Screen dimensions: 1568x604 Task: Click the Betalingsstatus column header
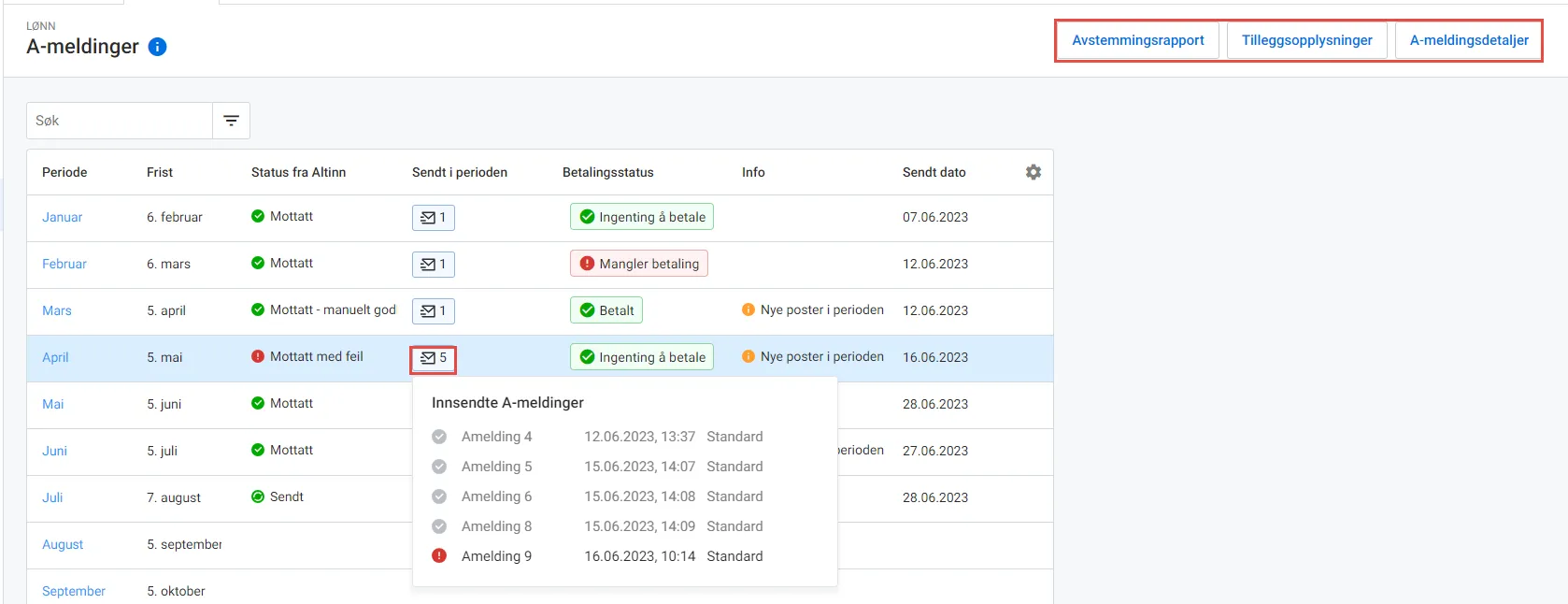pyautogui.click(x=608, y=172)
